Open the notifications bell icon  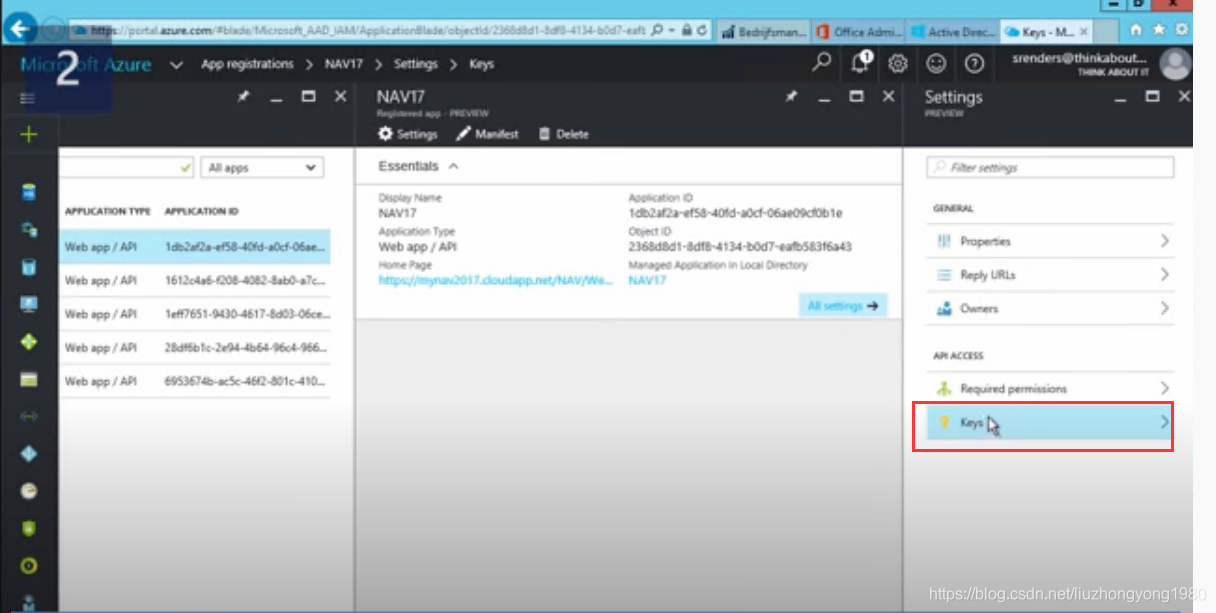point(860,63)
